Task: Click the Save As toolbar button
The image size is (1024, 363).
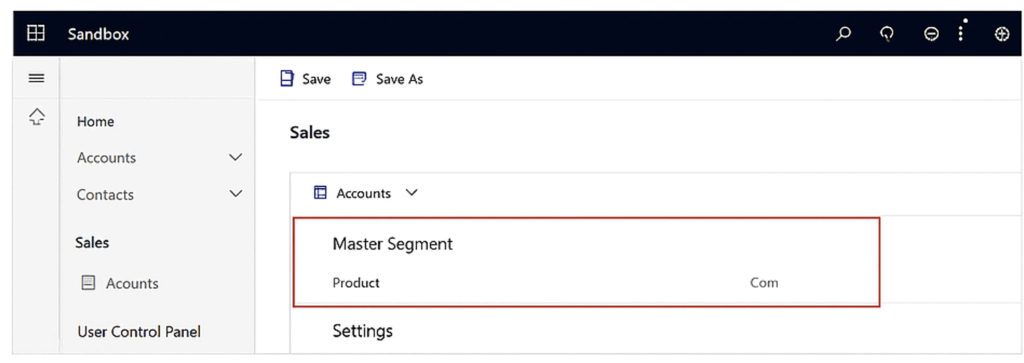Action: click(387, 79)
